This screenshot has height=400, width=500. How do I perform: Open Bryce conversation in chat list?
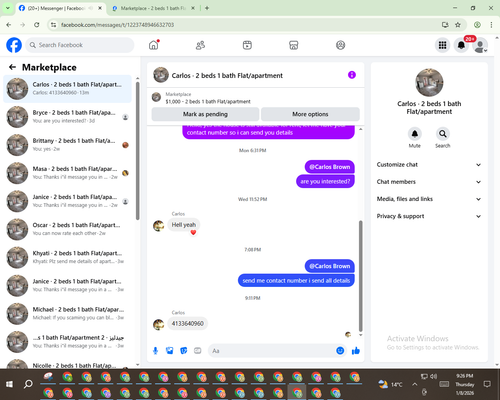point(68,117)
